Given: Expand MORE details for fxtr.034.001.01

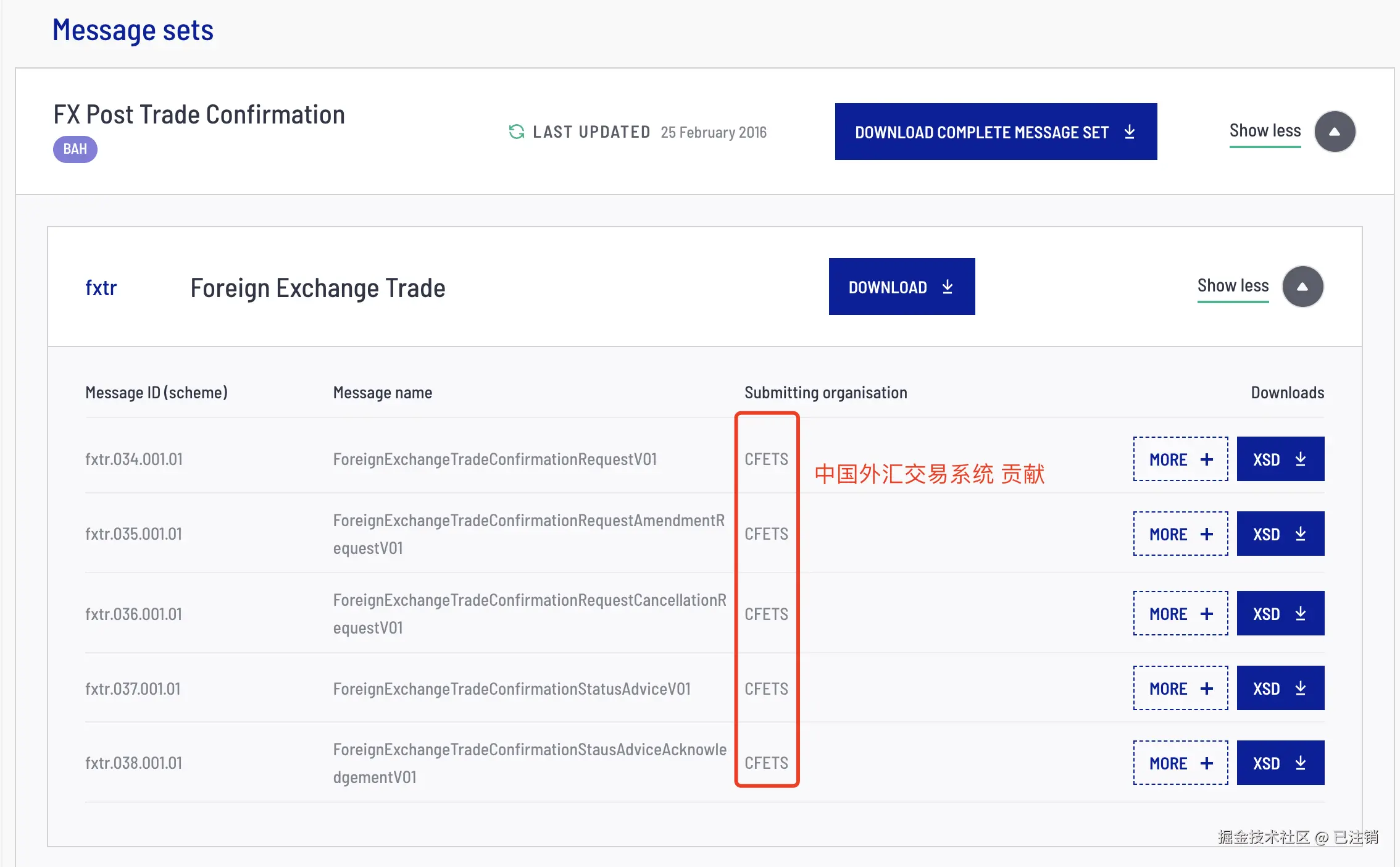Looking at the screenshot, I should point(1180,459).
